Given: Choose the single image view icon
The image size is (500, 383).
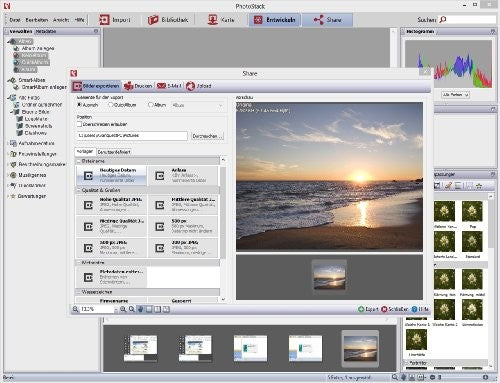Looking at the screenshot, I should (x=149, y=309).
